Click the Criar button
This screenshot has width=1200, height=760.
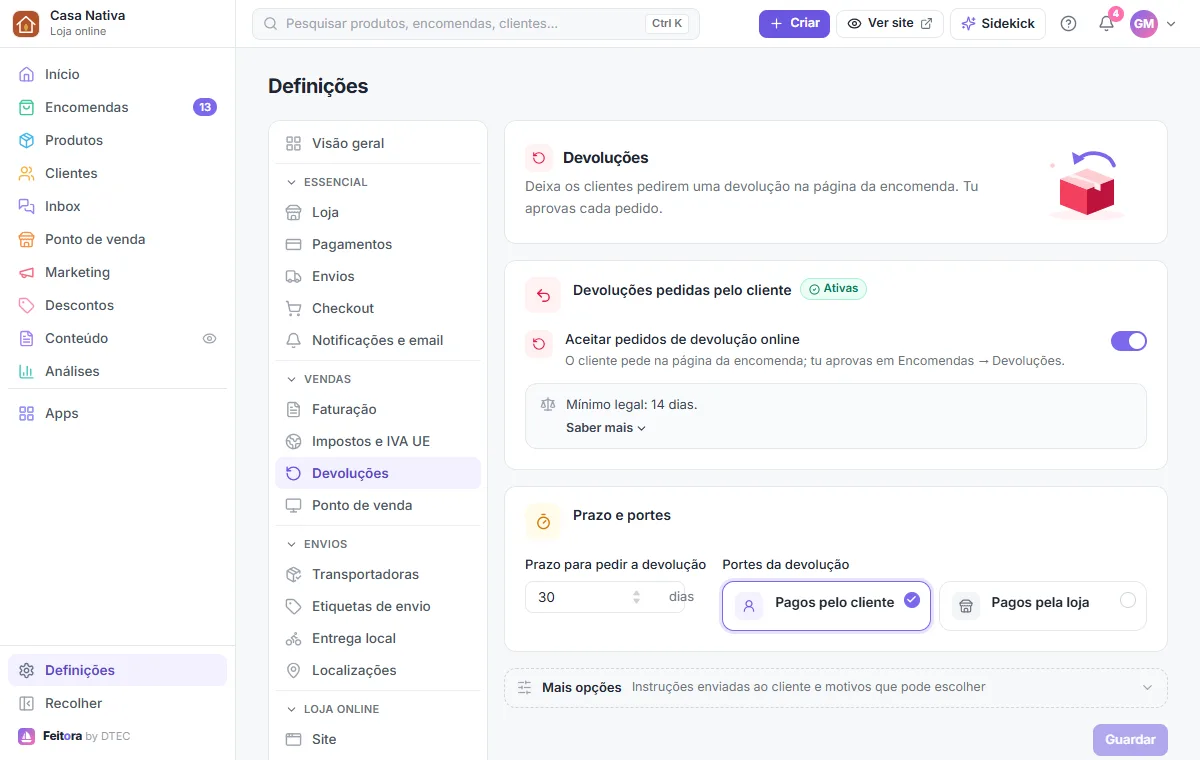[794, 23]
